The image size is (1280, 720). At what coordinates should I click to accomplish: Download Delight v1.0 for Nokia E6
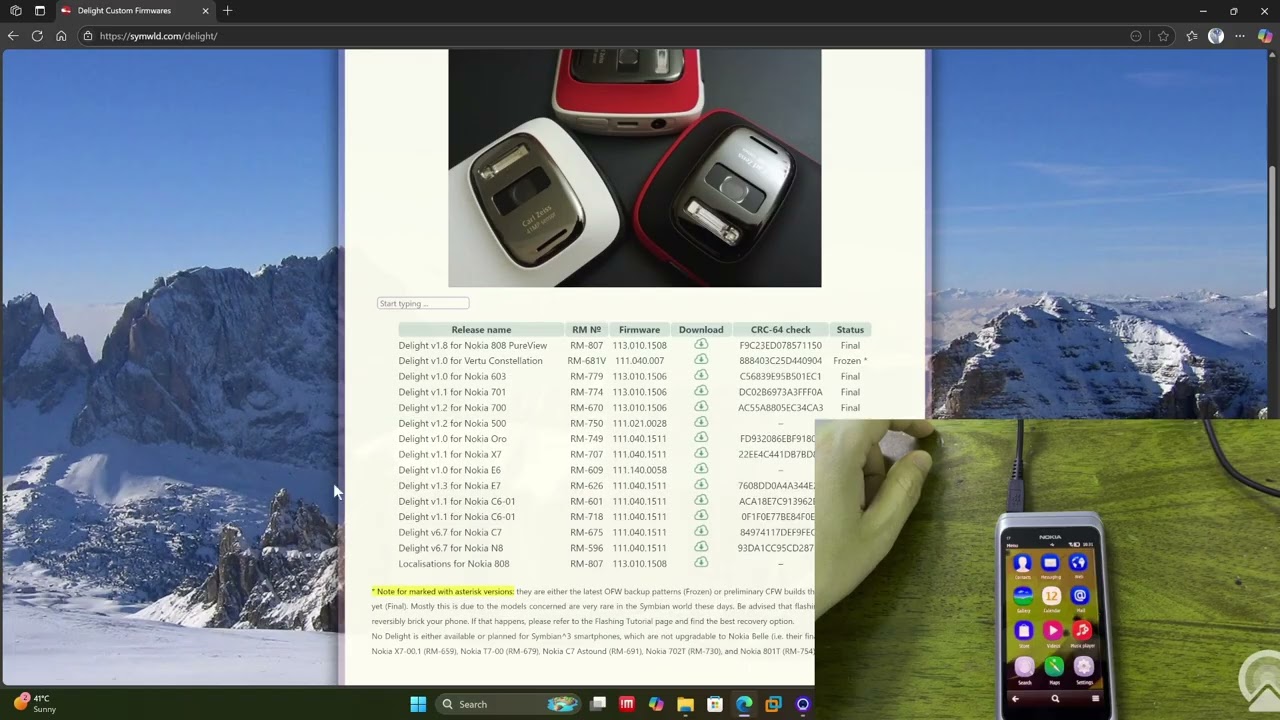[x=701, y=469]
